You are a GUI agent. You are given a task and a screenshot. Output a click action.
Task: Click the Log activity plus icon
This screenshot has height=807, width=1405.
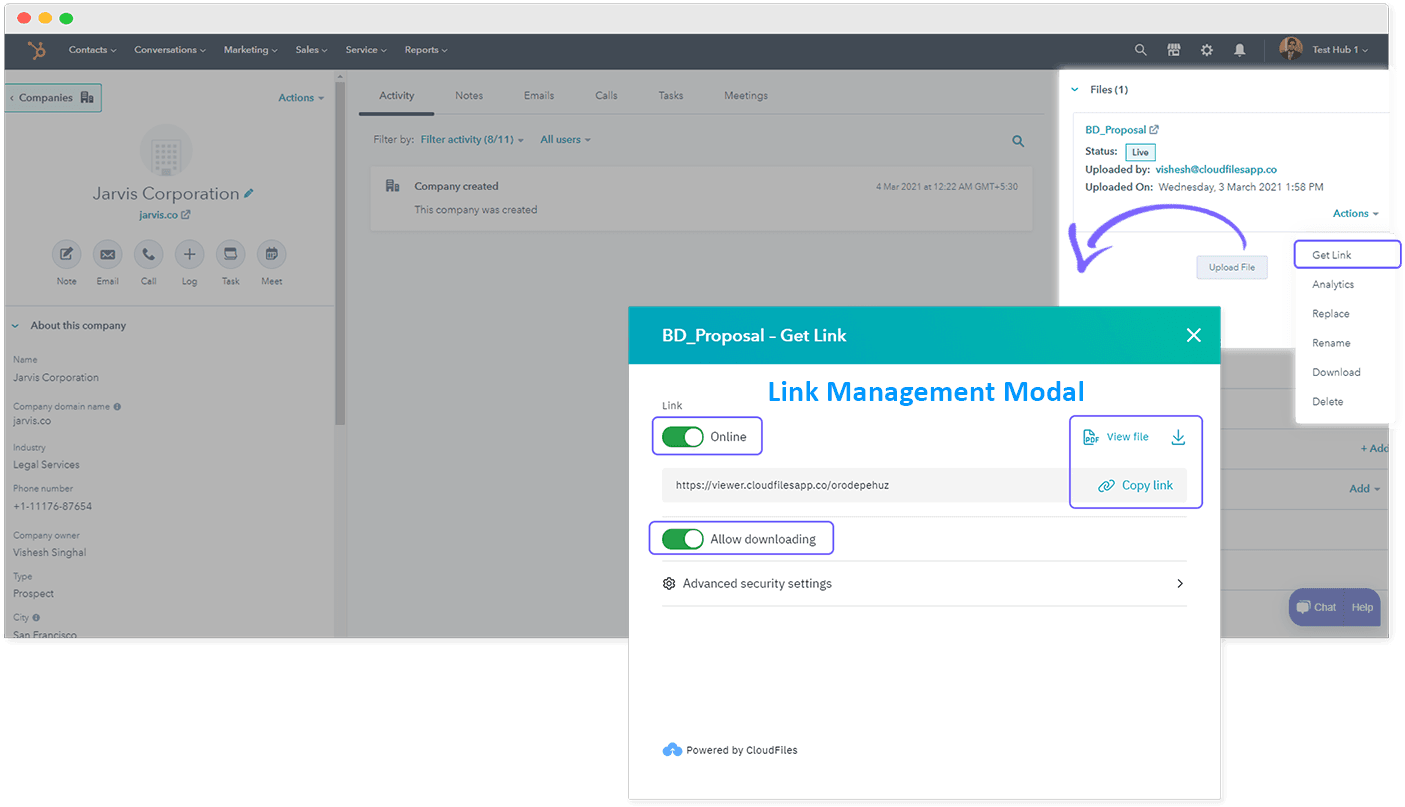[x=189, y=254]
